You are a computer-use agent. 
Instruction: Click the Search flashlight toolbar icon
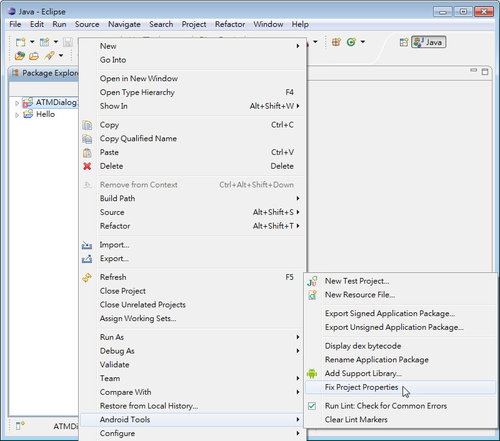coord(49,56)
